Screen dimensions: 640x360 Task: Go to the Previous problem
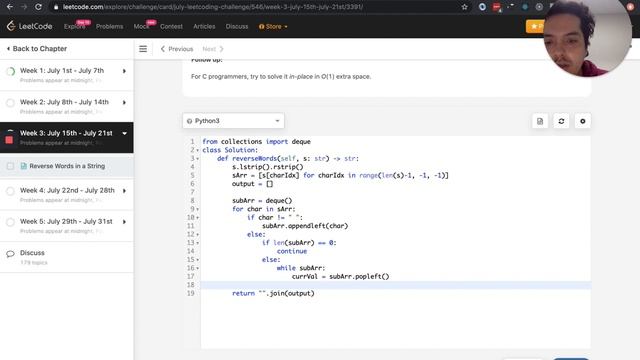[177, 49]
